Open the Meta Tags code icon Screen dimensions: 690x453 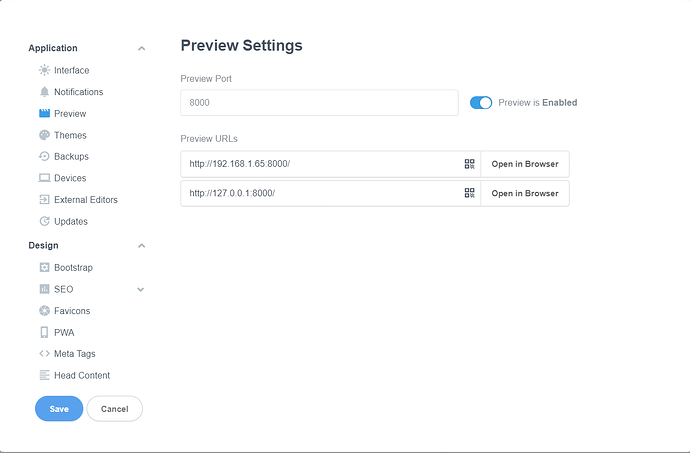(44, 354)
